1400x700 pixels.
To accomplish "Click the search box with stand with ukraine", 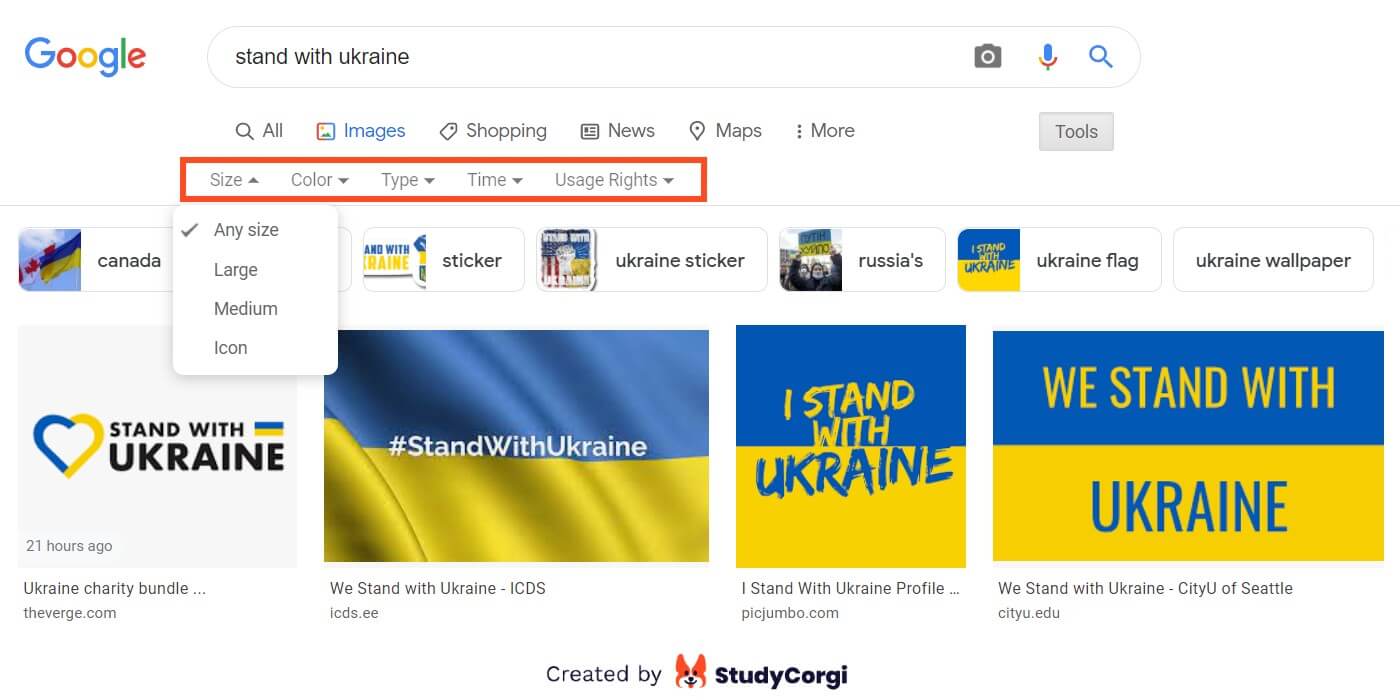I will pos(590,57).
